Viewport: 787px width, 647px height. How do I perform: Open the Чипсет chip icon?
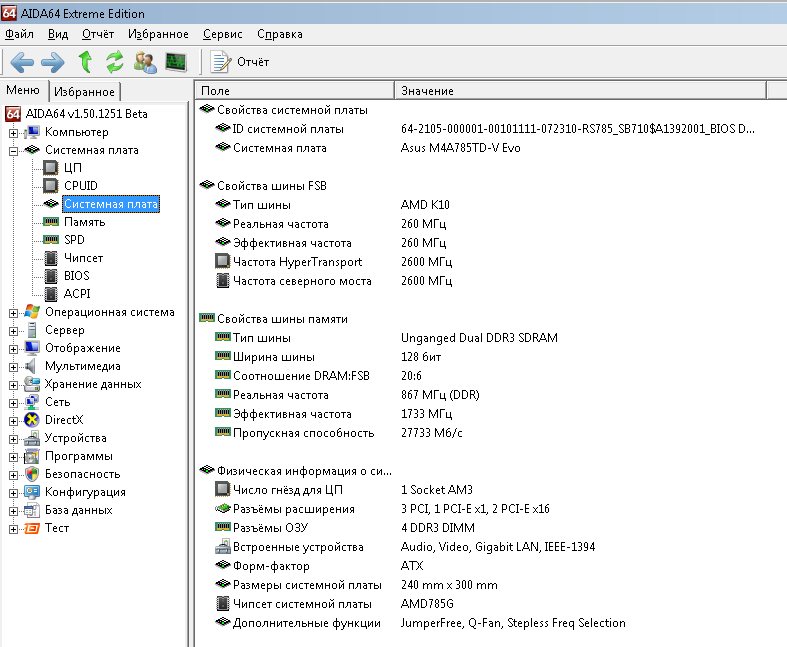click(x=51, y=258)
